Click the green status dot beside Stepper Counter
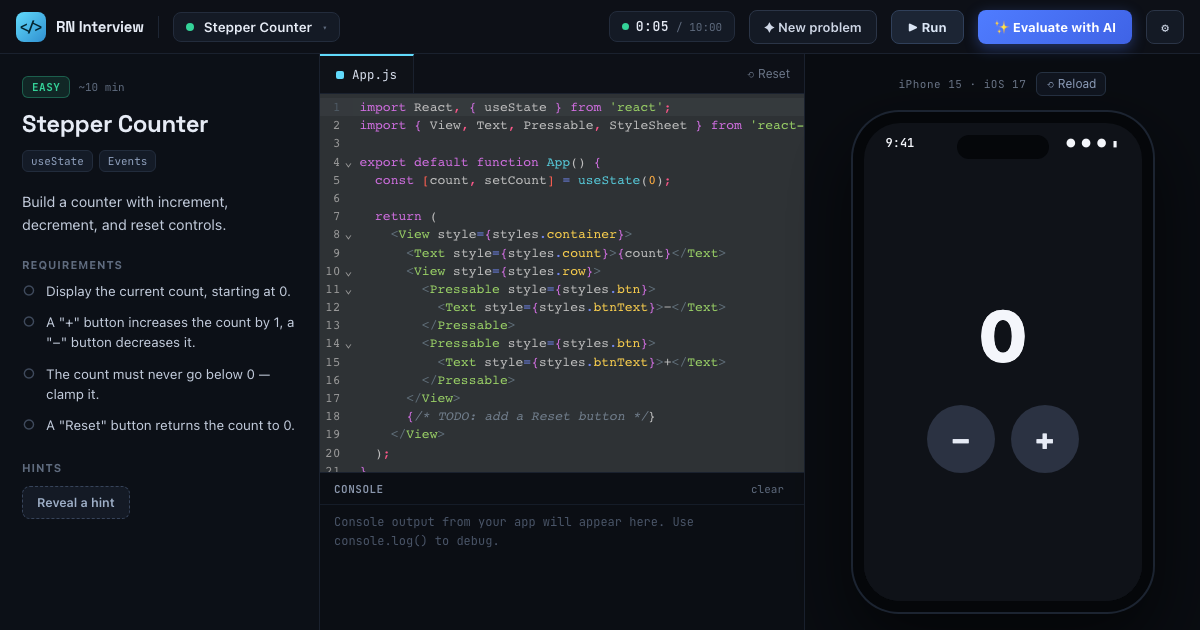This screenshot has height=630, width=1200. (x=190, y=27)
